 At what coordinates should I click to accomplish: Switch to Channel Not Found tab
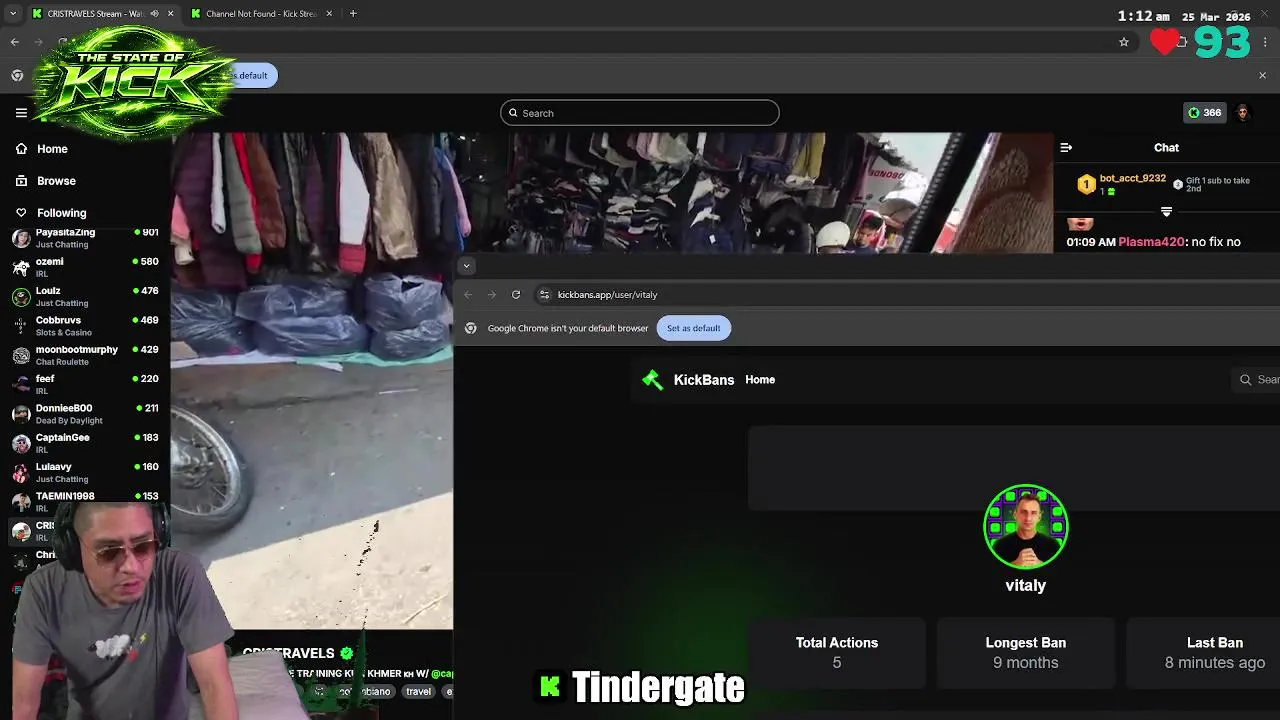[x=261, y=14]
